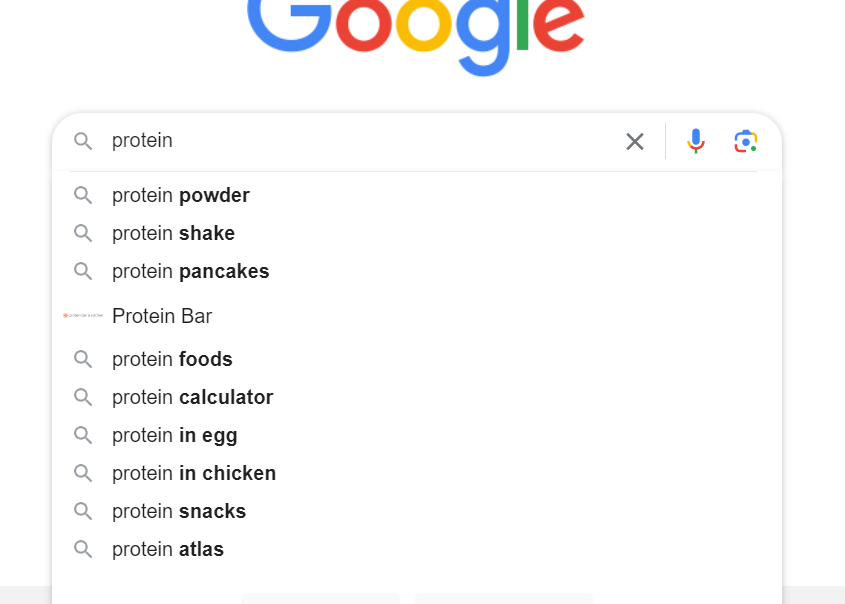Image resolution: width=845 pixels, height=604 pixels.
Task: Choose the "protein in chicken" suggestion
Action: coord(194,473)
